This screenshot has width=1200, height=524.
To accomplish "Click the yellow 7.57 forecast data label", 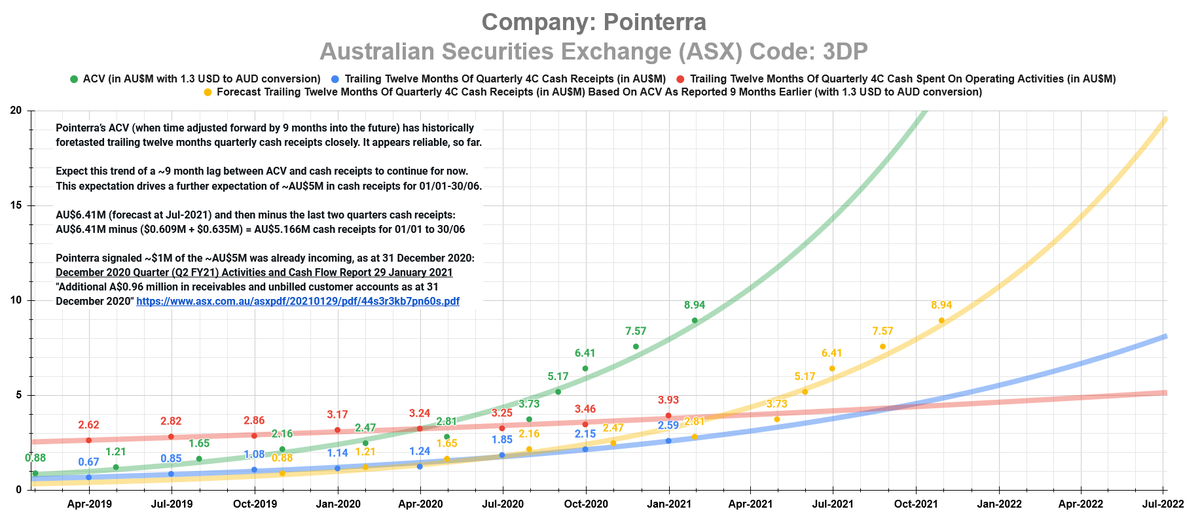I will (883, 331).
